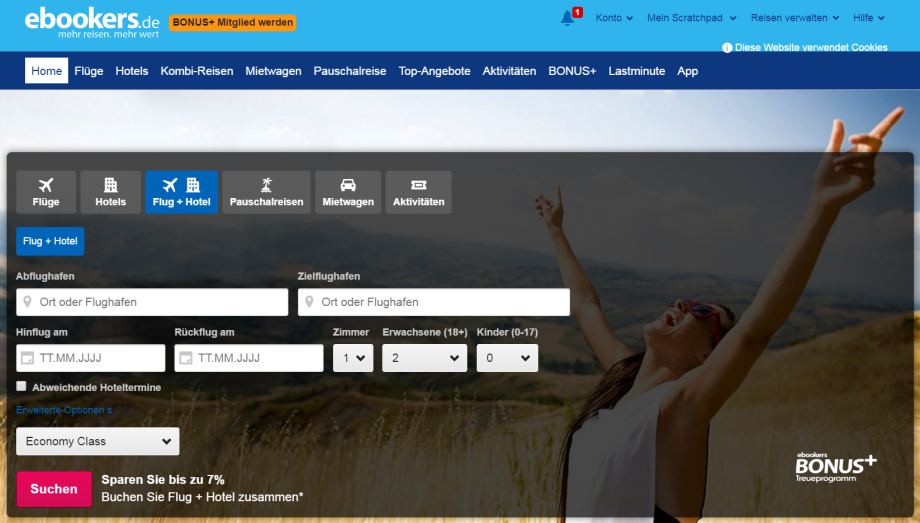
Task: Open the Kinder (0-17) dropdown
Action: (x=507, y=357)
